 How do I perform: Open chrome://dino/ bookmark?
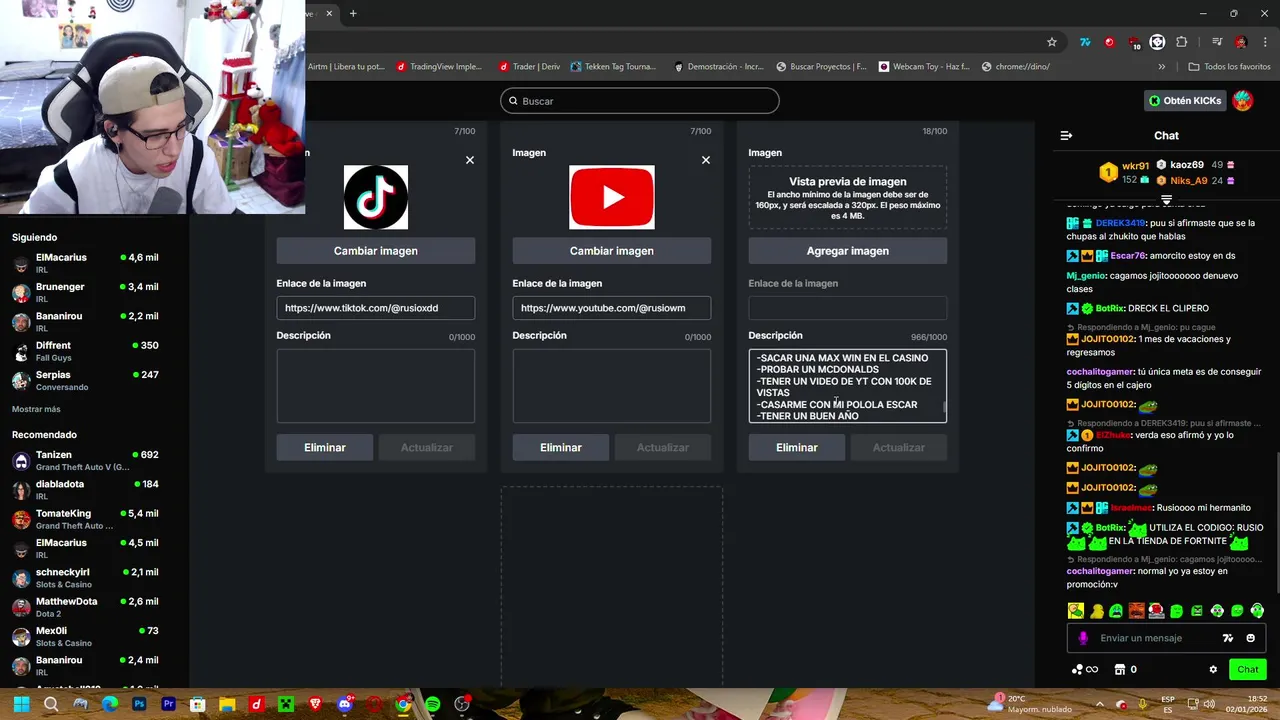tap(1015, 67)
